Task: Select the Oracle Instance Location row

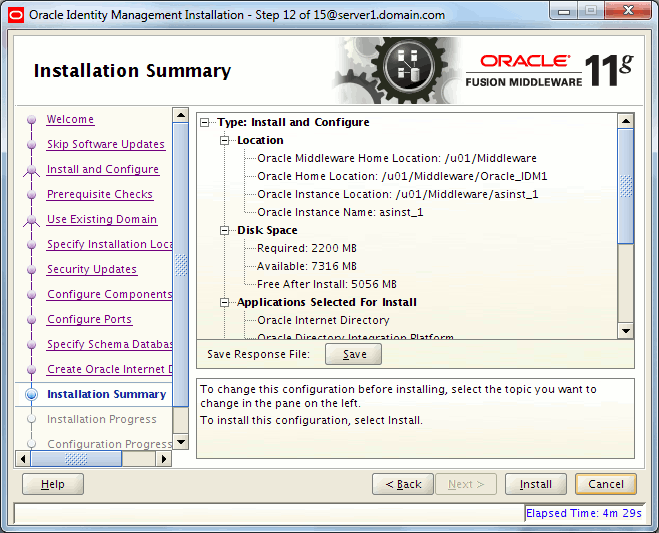Action: click(398, 195)
